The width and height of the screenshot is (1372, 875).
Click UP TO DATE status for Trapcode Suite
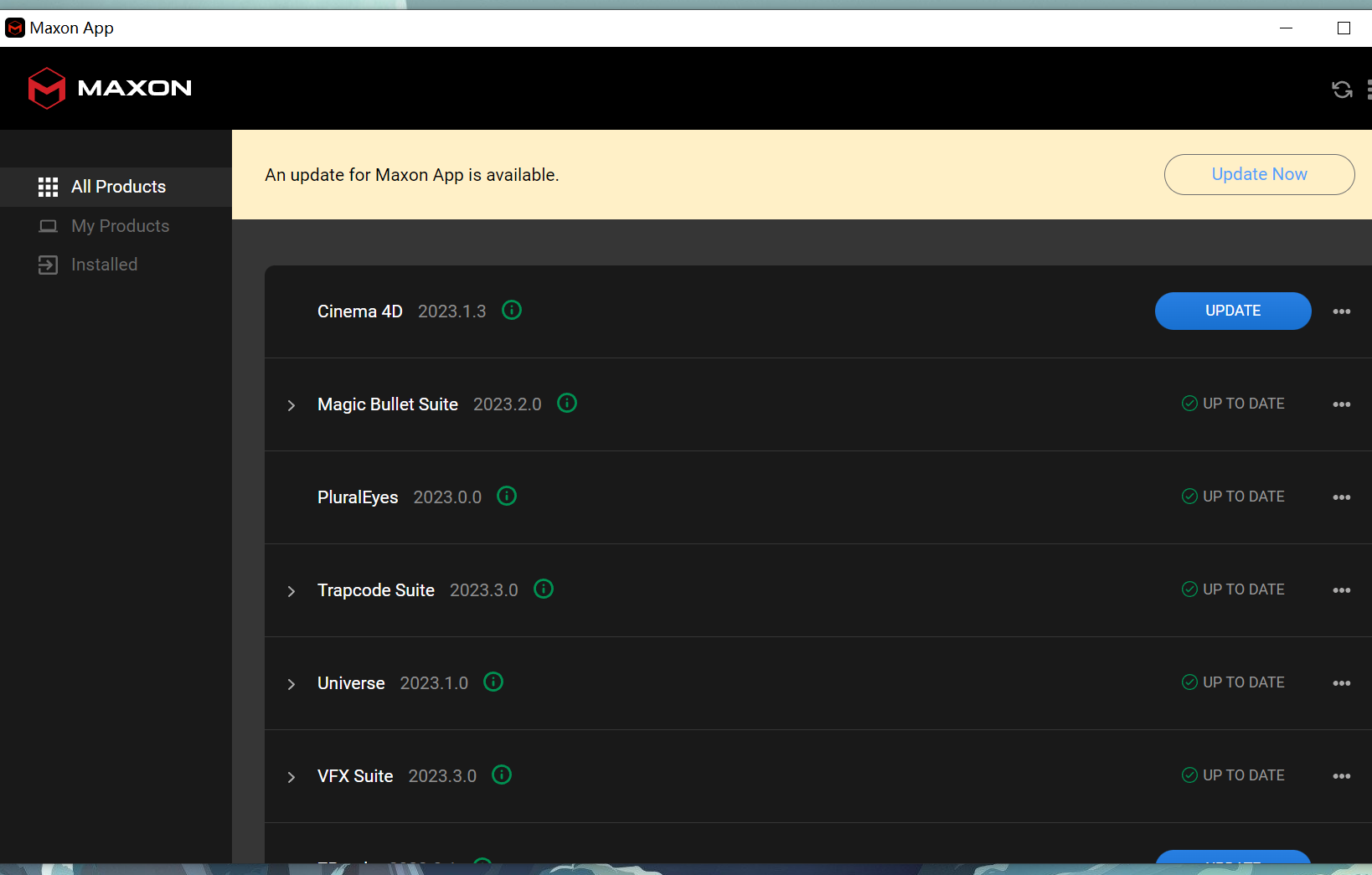click(x=1233, y=589)
